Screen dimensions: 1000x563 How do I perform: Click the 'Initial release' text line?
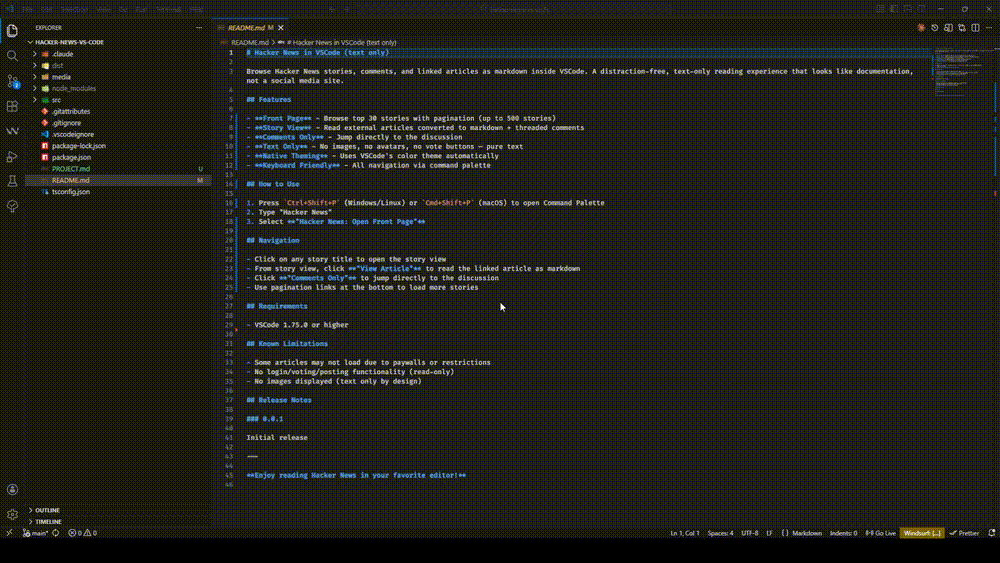pos(277,438)
